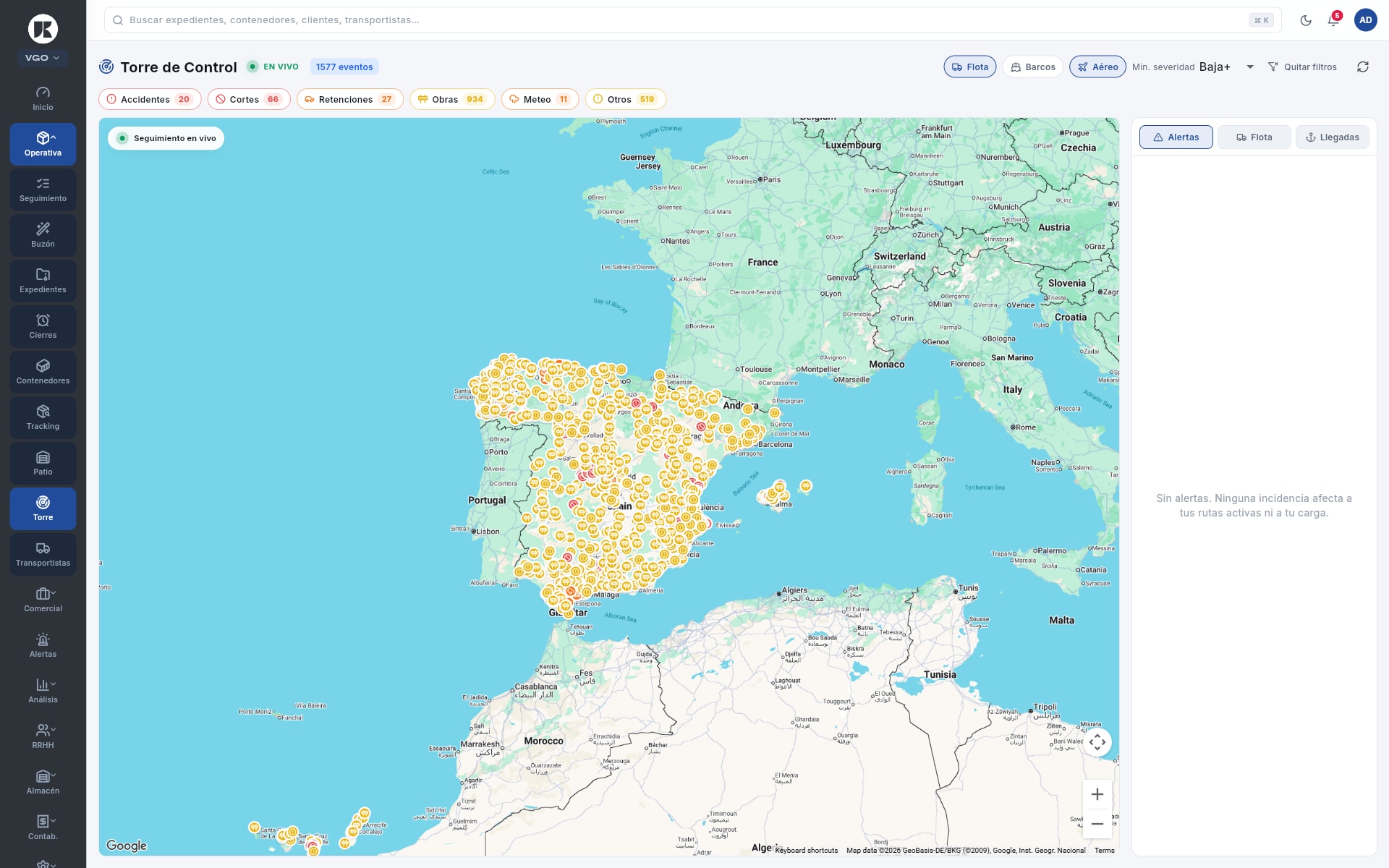Select Torre in the sidebar

pyautogui.click(x=43, y=509)
